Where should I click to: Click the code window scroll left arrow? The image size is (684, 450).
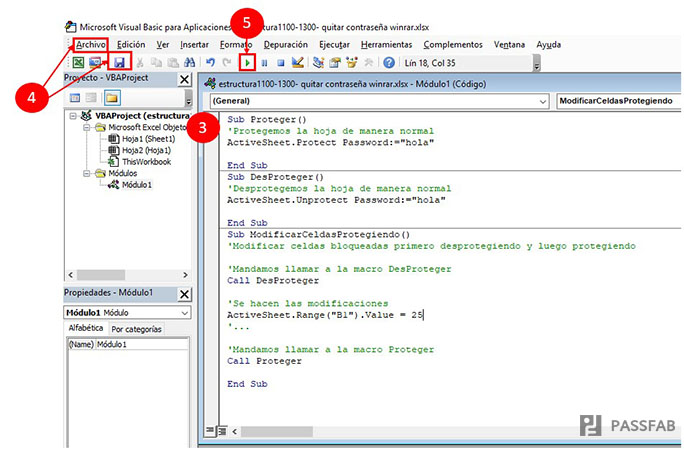[x=235, y=432]
